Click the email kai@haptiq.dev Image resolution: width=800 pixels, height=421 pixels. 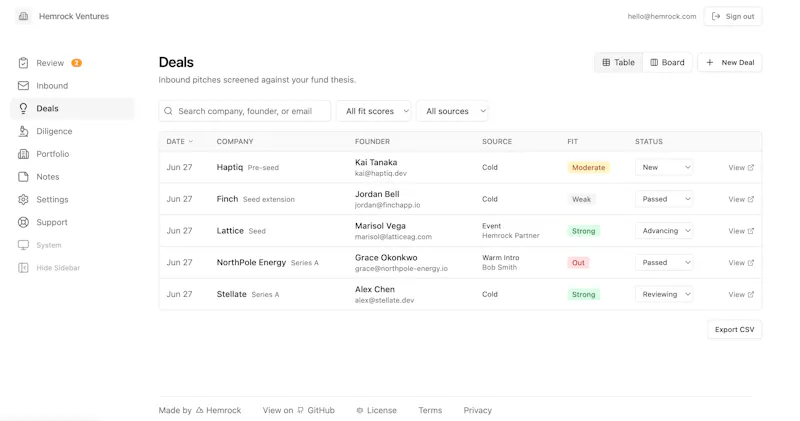click(381, 174)
